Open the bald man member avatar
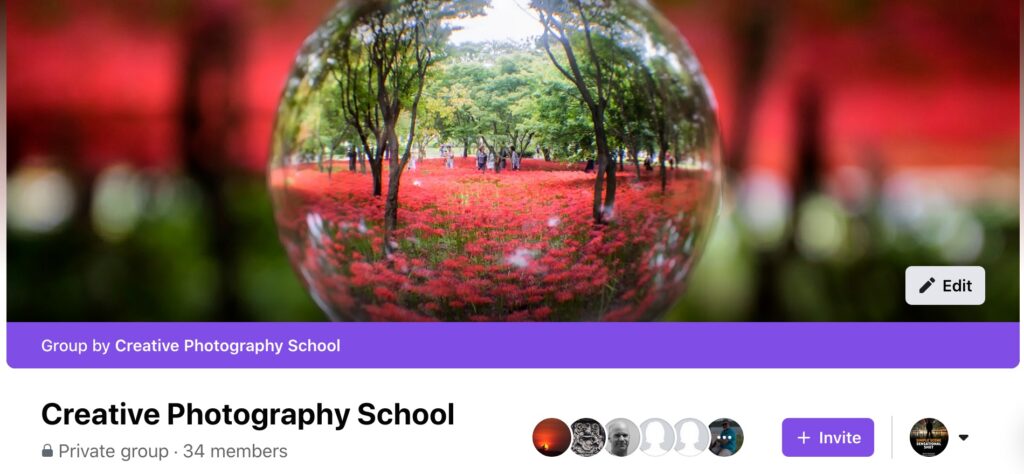1024x474 pixels. 622,437
